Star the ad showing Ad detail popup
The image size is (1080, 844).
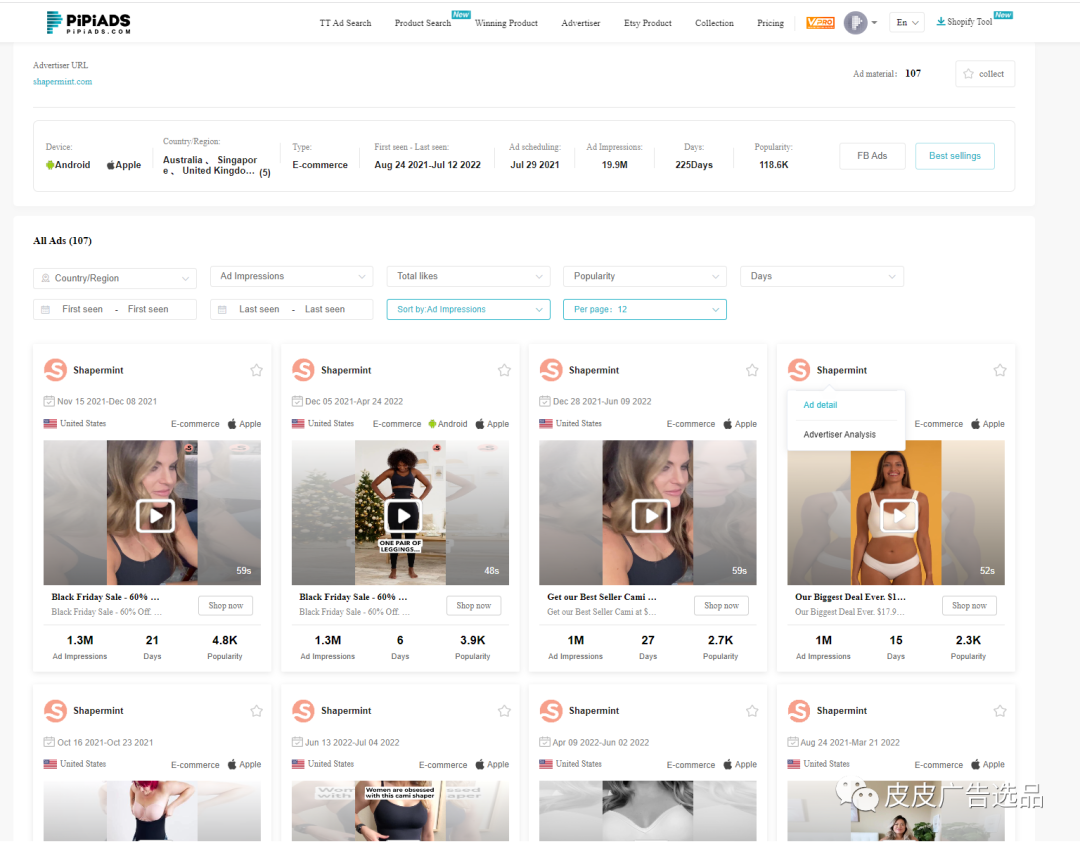[1000, 370]
